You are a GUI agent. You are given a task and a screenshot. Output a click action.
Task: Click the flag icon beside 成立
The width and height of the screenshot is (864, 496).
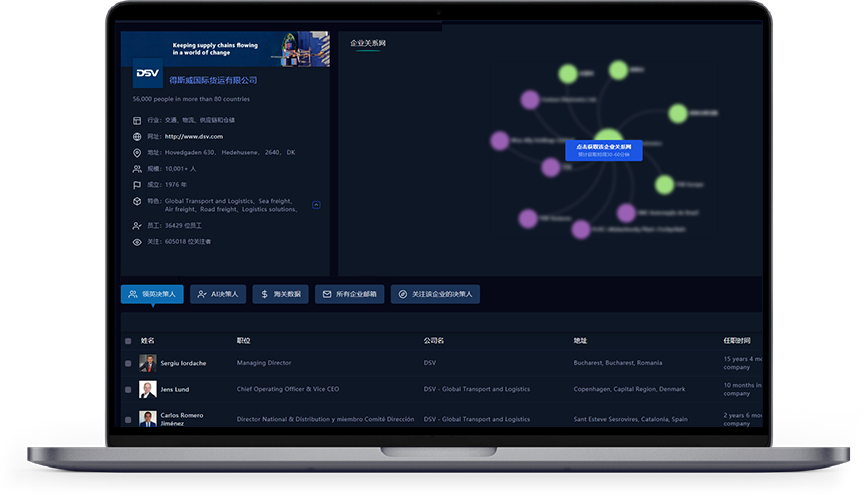pos(137,185)
